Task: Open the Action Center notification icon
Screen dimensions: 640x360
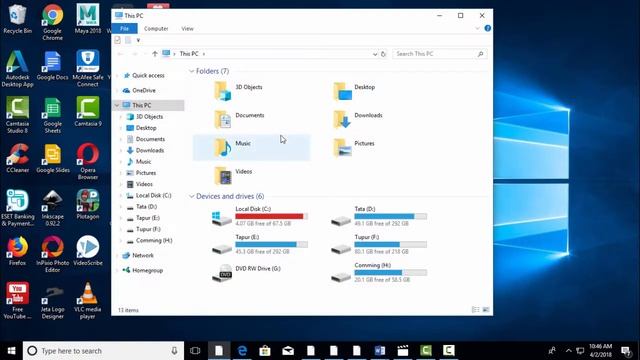Action: coord(626,351)
